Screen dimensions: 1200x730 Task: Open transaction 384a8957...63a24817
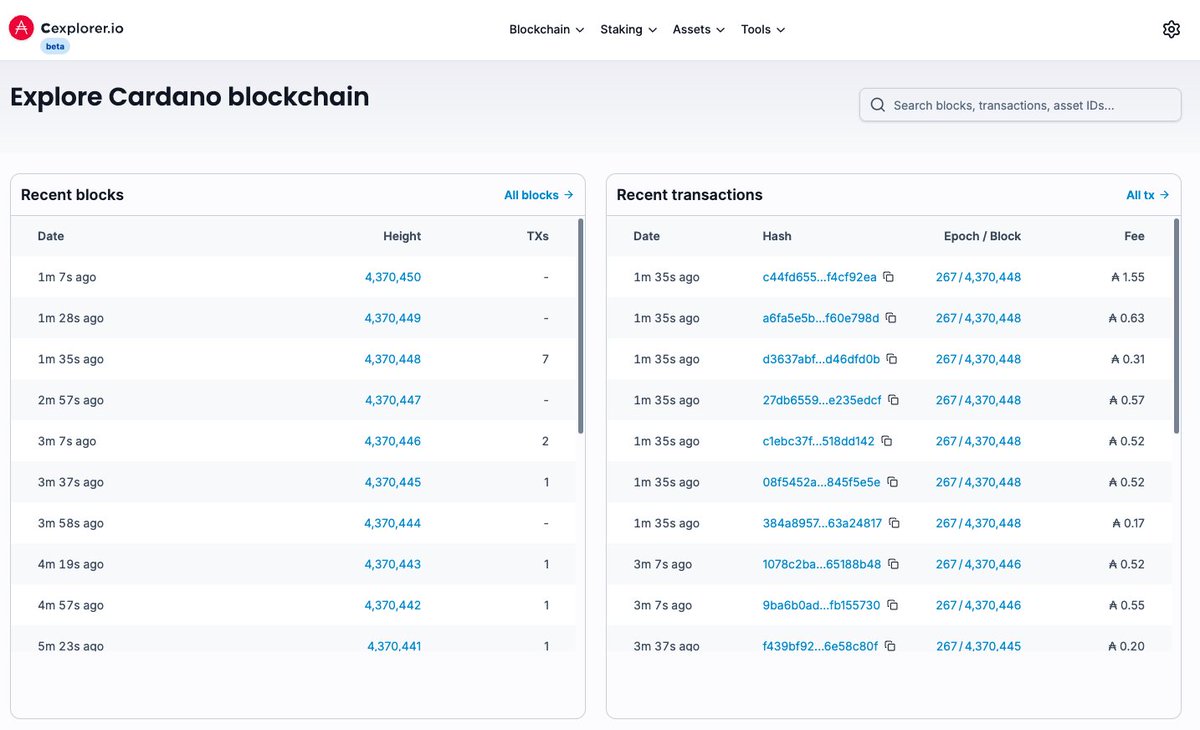tap(822, 523)
